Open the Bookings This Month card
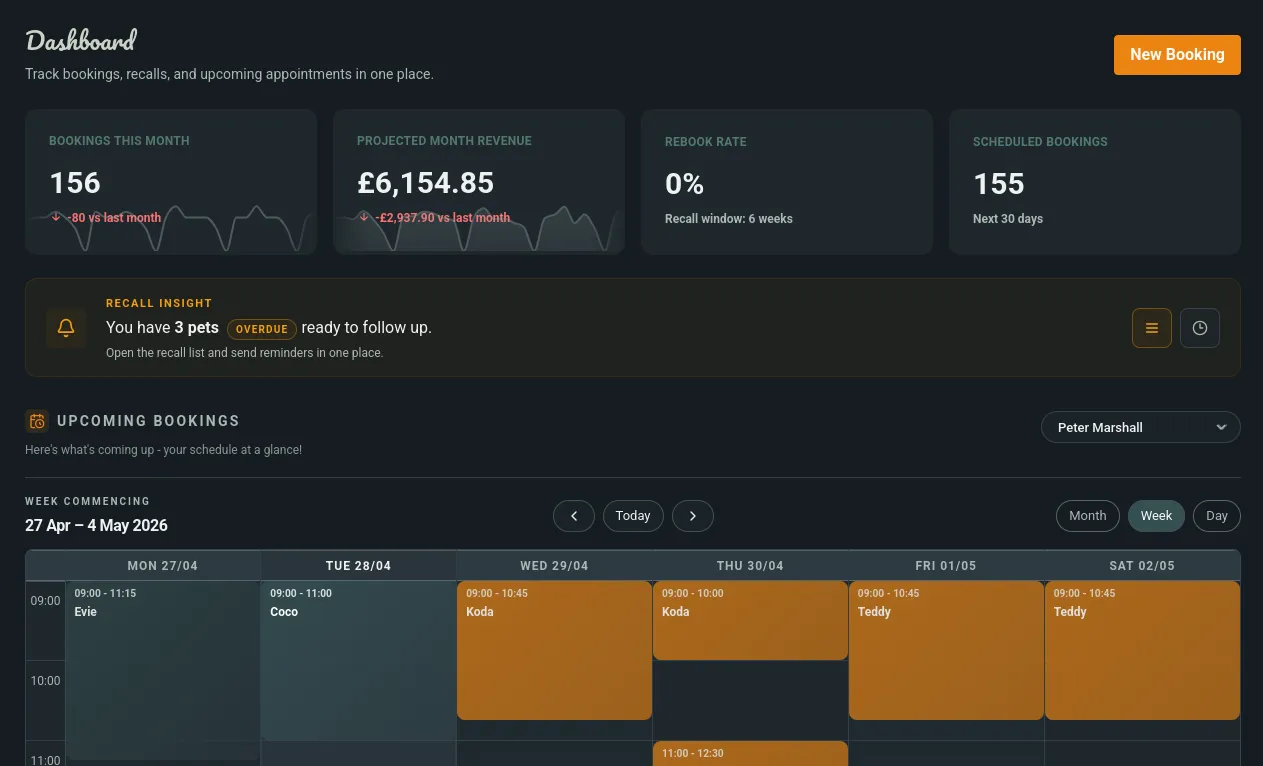This screenshot has height=766, width=1263. pyautogui.click(x=171, y=182)
